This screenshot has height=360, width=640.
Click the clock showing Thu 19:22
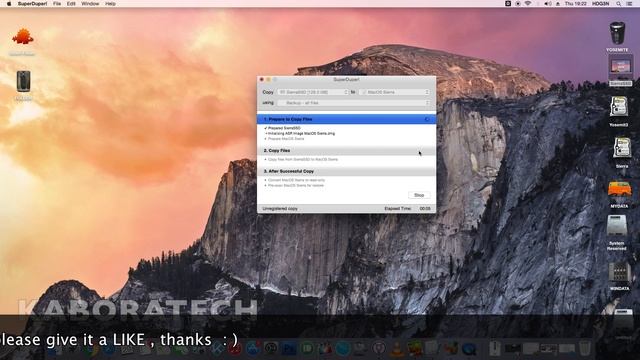(x=576, y=4)
